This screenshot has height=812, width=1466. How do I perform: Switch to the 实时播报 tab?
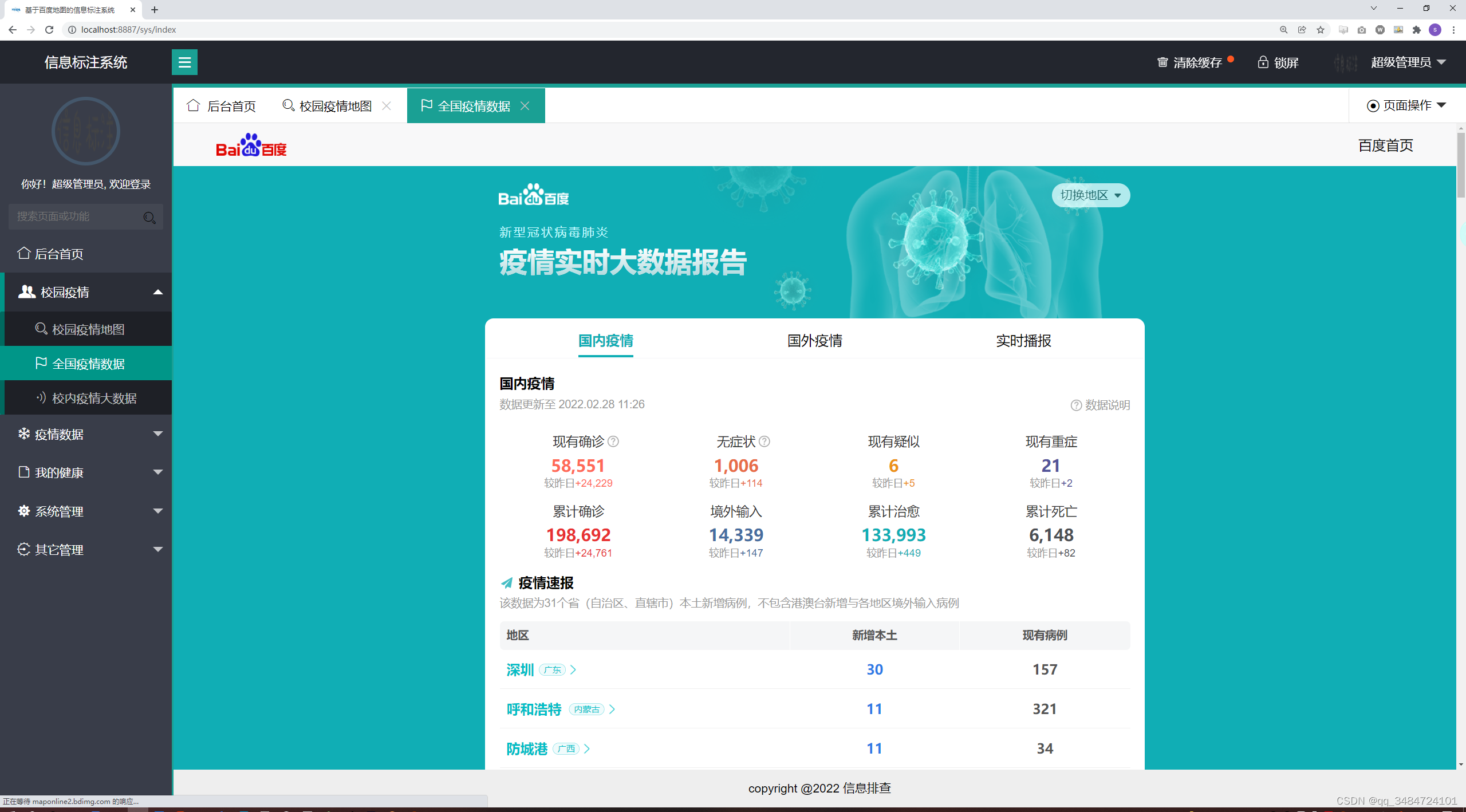pos(1023,341)
